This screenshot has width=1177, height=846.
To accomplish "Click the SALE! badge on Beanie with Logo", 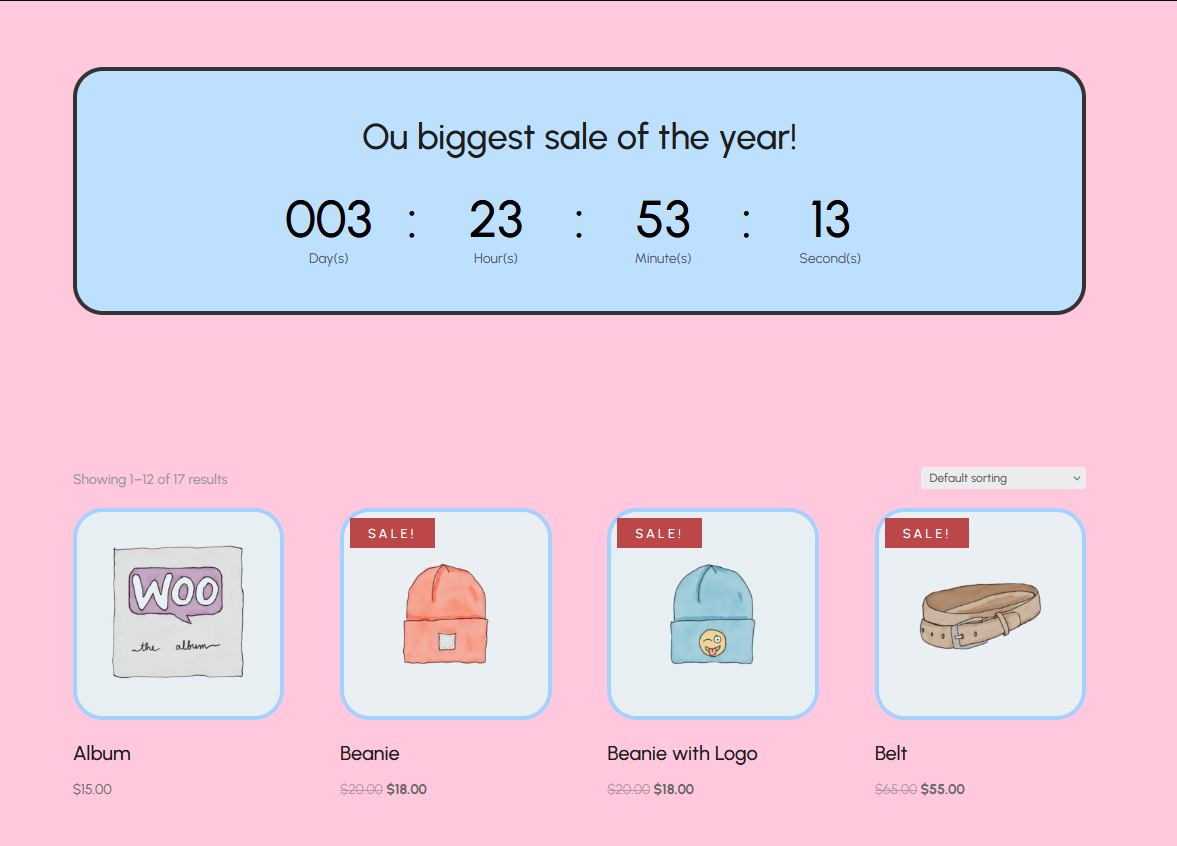I will click(659, 533).
